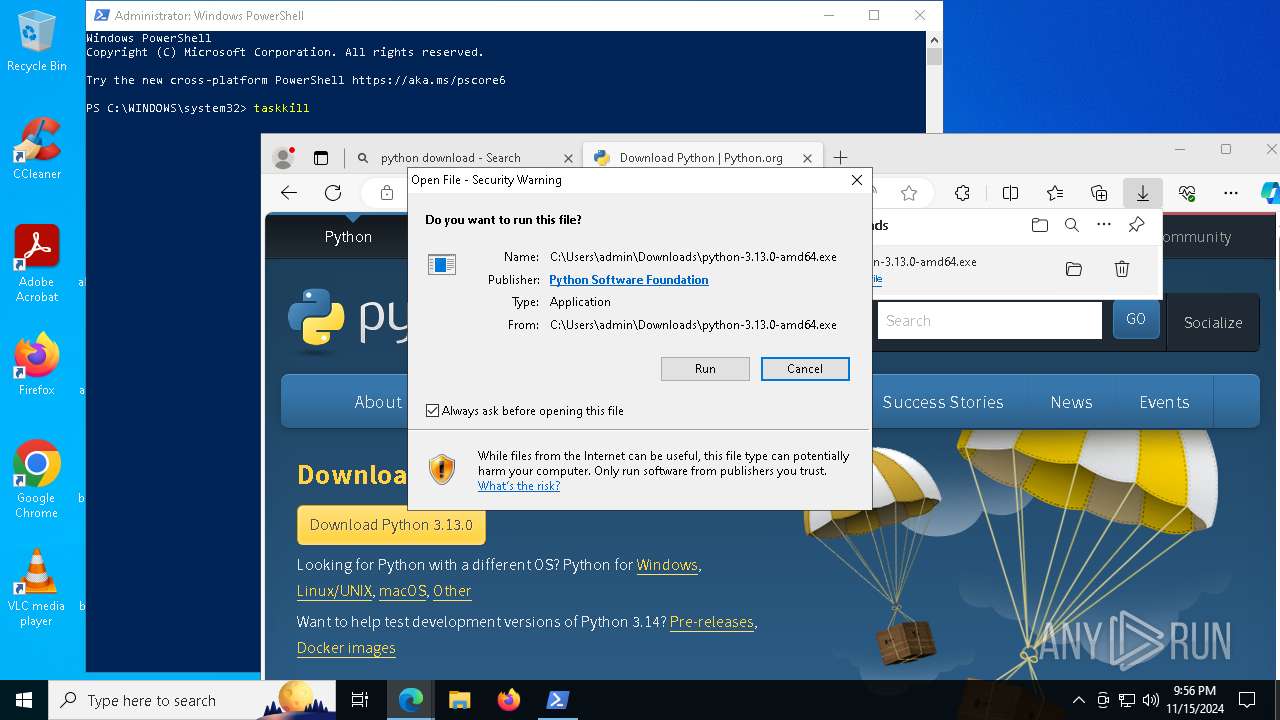Viewport: 1280px width, 720px height.
Task: Click the GO search button
Action: point(1136,320)
